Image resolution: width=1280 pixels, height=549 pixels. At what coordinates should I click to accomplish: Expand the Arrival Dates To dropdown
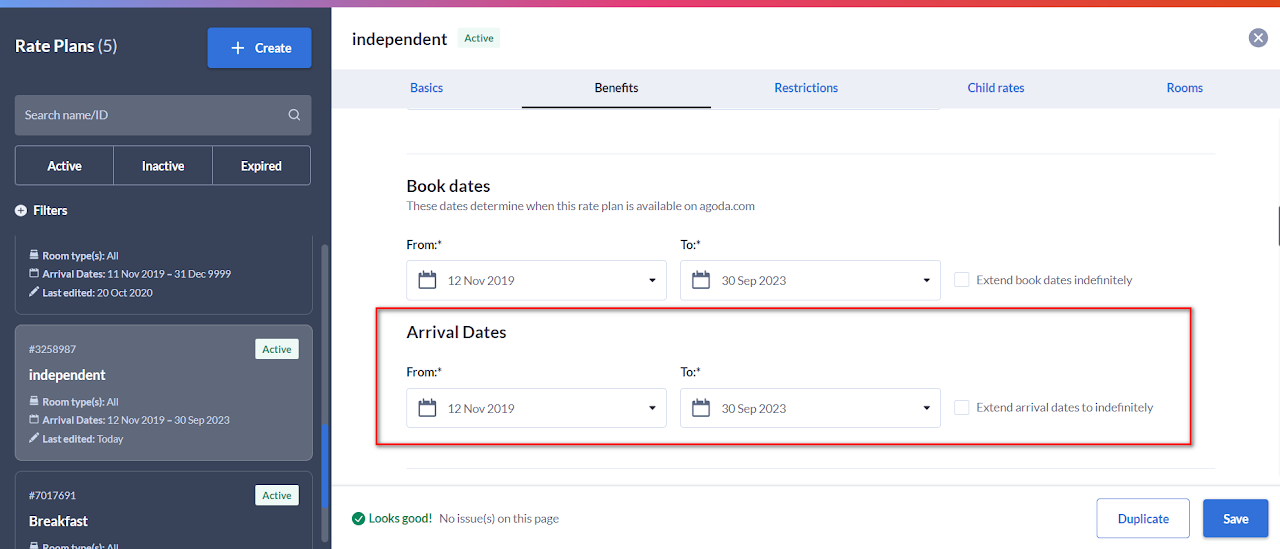point(926,408)
